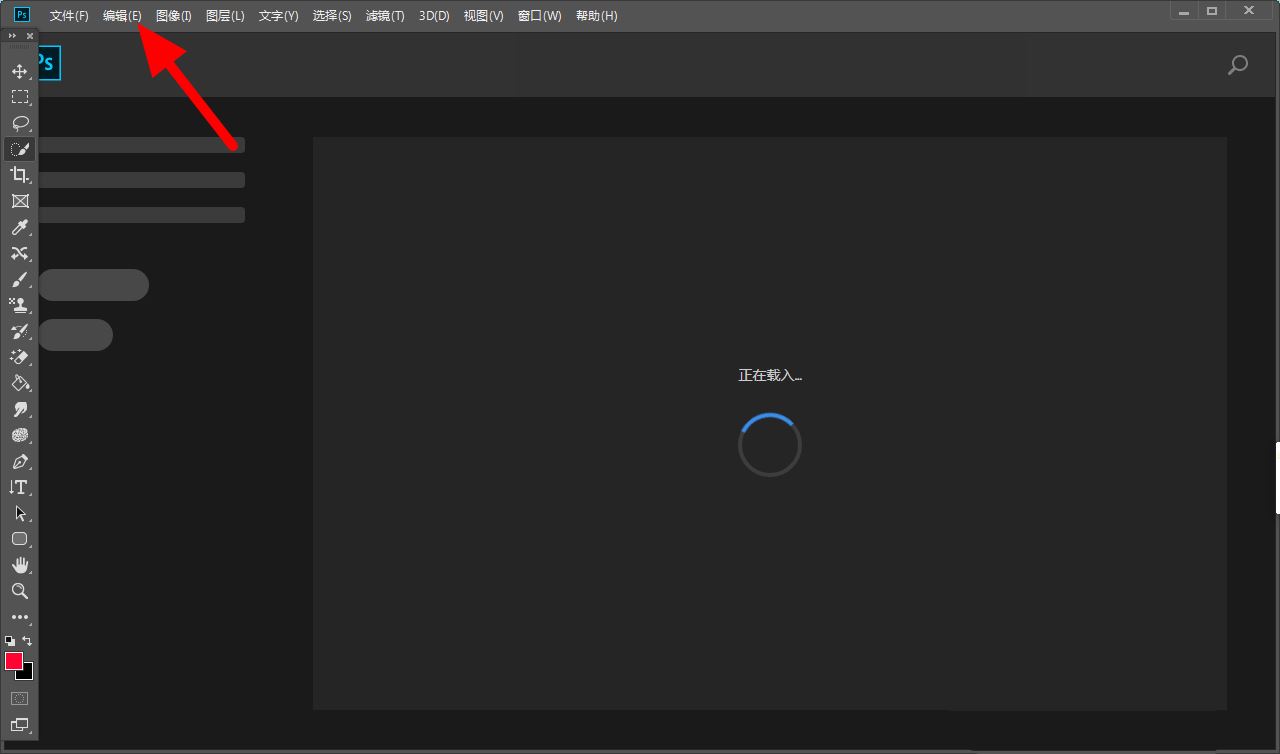Open the 滤镜(T) menu

385,16
